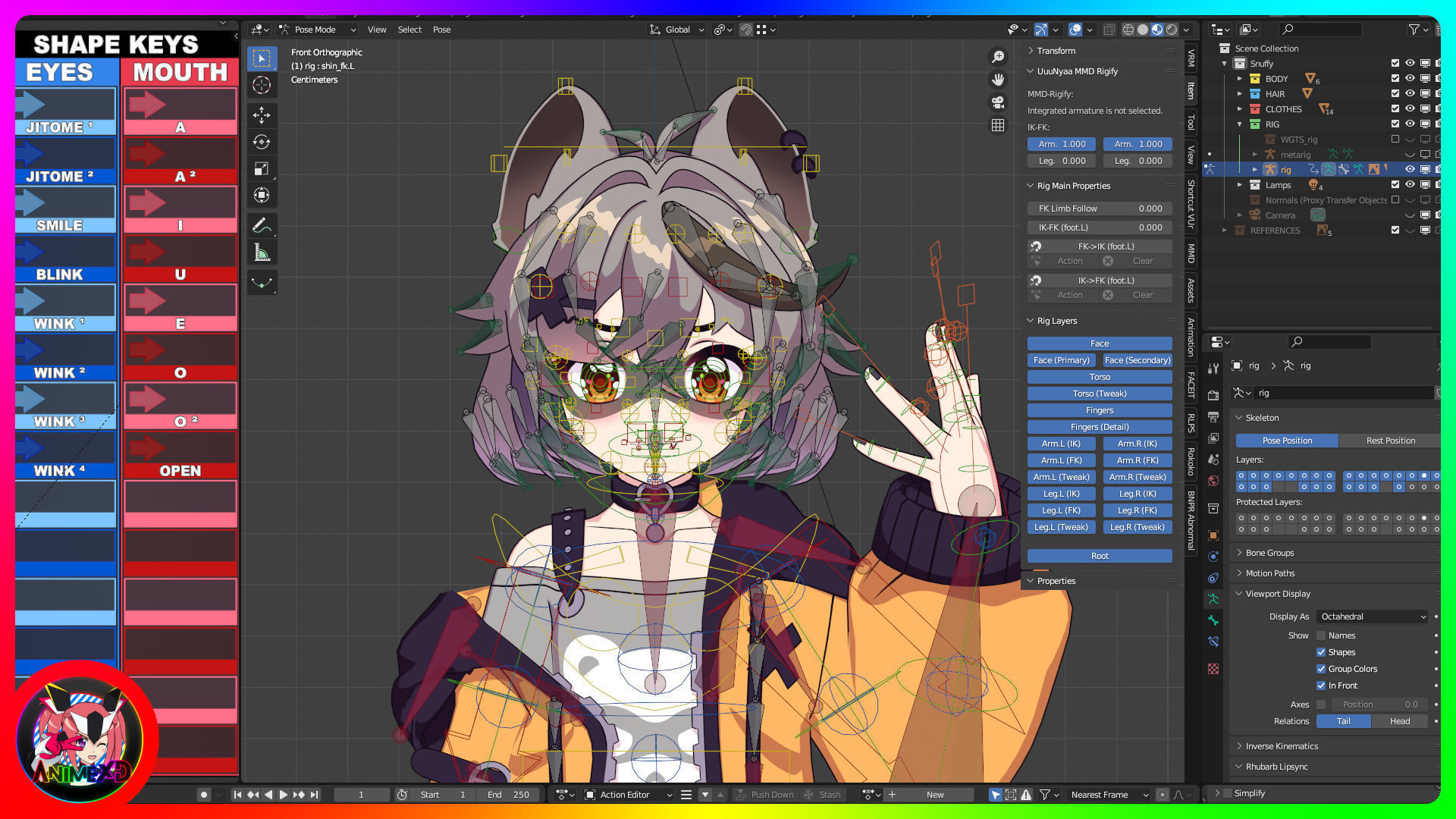Screen dimensions: 1456x819
Task: Open the MMD sidebar tab
Action: click(x=1191, y=253)
